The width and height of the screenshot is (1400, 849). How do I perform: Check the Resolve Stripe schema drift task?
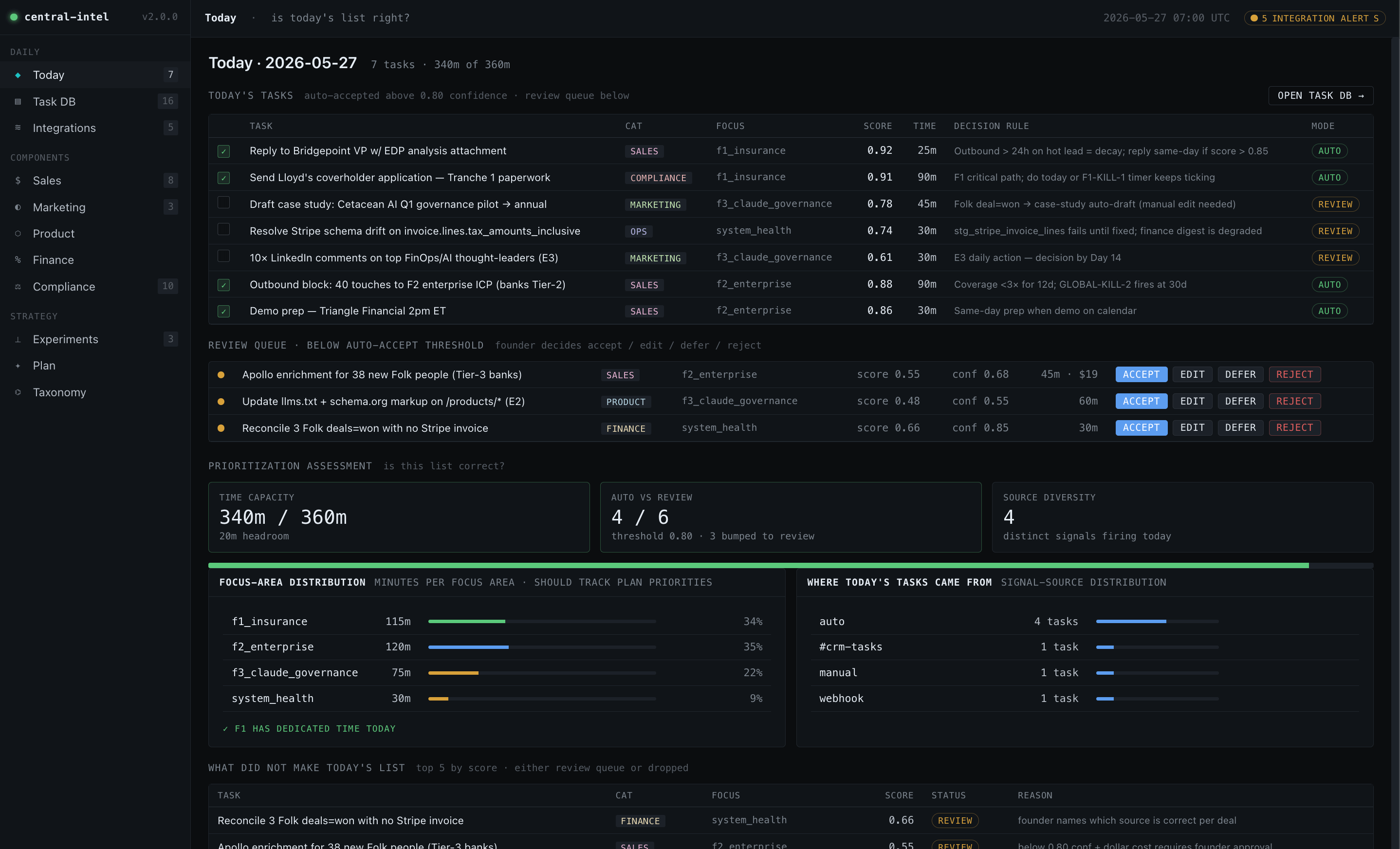pos(224,230)
